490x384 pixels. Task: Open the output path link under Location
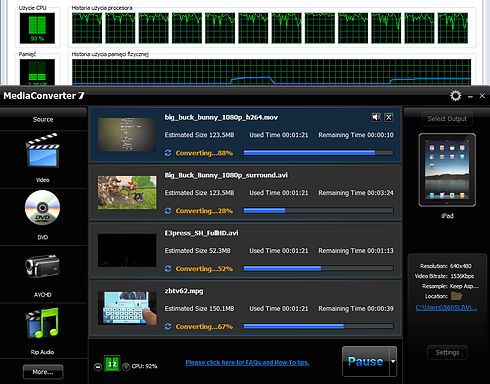coord(446,308)
